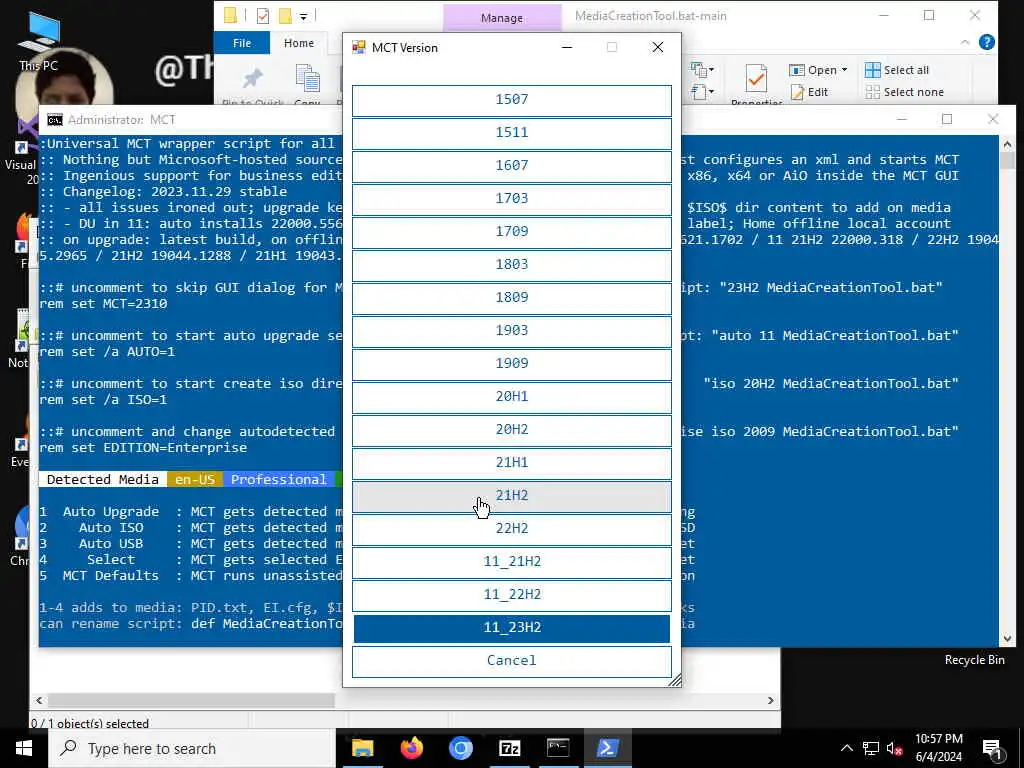The image size is (1024, 768).
Task: Select the 1607 version option
Action: click(x=511, y=166)
